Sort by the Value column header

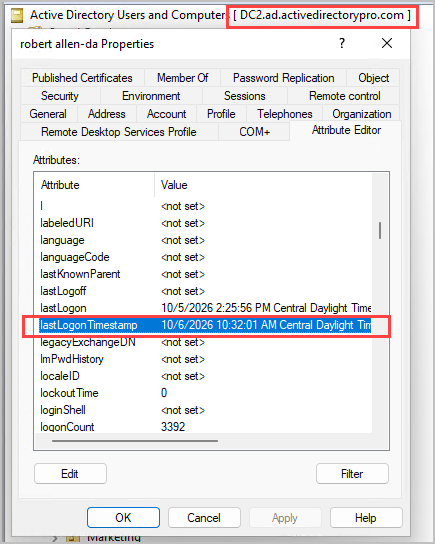pyautogui.click(x=264, y=185)
